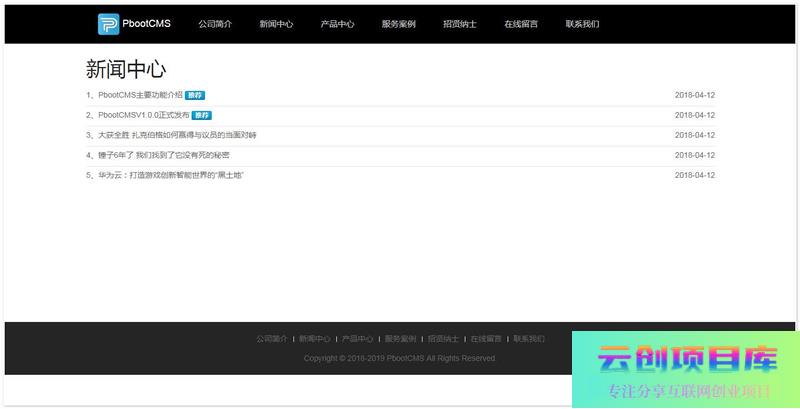Open 在线留言 from the top navigation

(521, 24)
